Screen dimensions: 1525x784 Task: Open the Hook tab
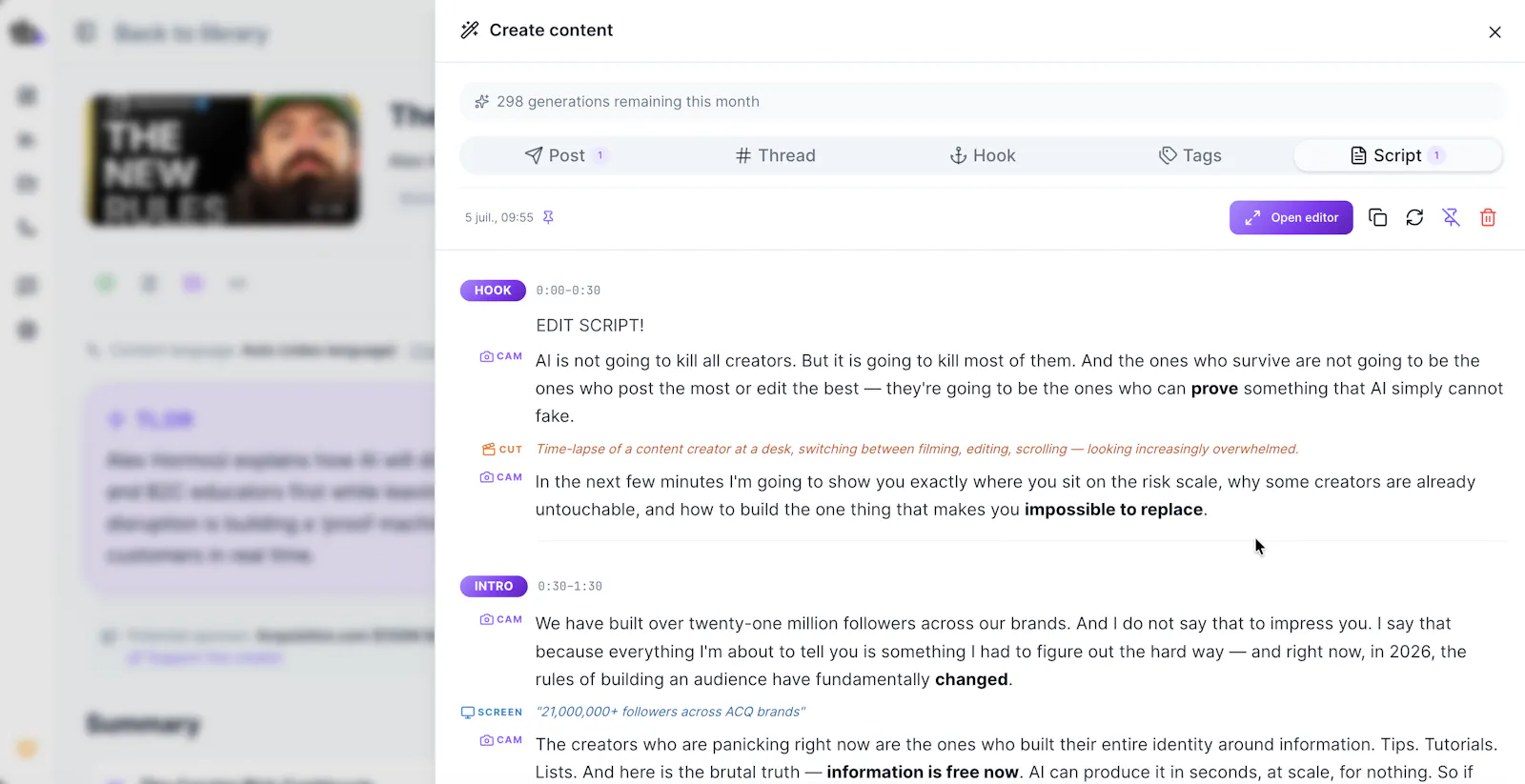983,155
